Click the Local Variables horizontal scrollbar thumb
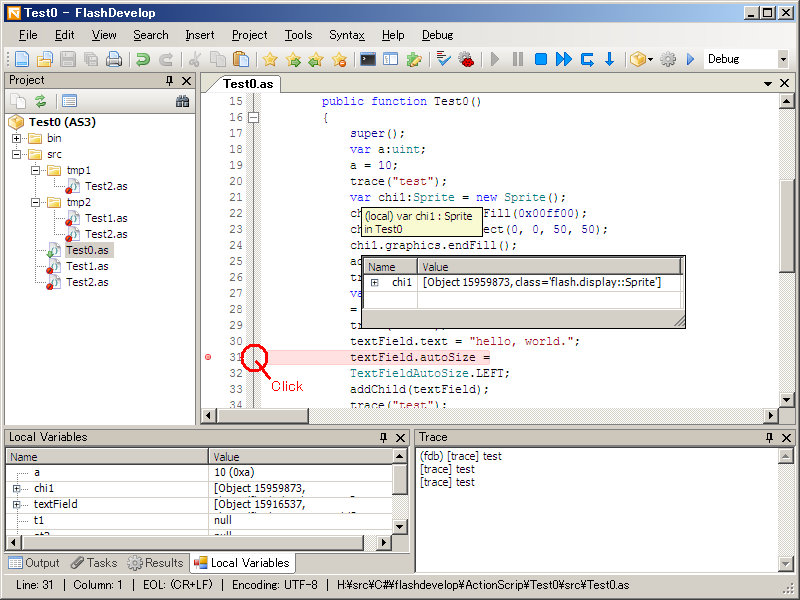 click(x=193, y=542)
